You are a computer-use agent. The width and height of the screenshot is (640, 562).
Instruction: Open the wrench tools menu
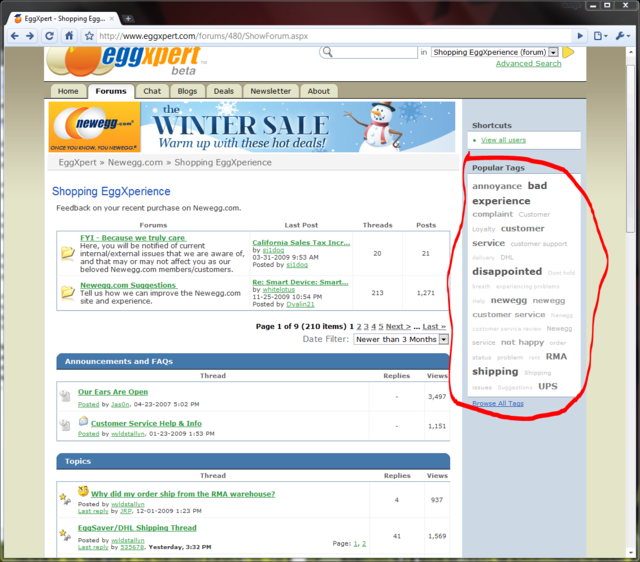(x=621, y=36)
